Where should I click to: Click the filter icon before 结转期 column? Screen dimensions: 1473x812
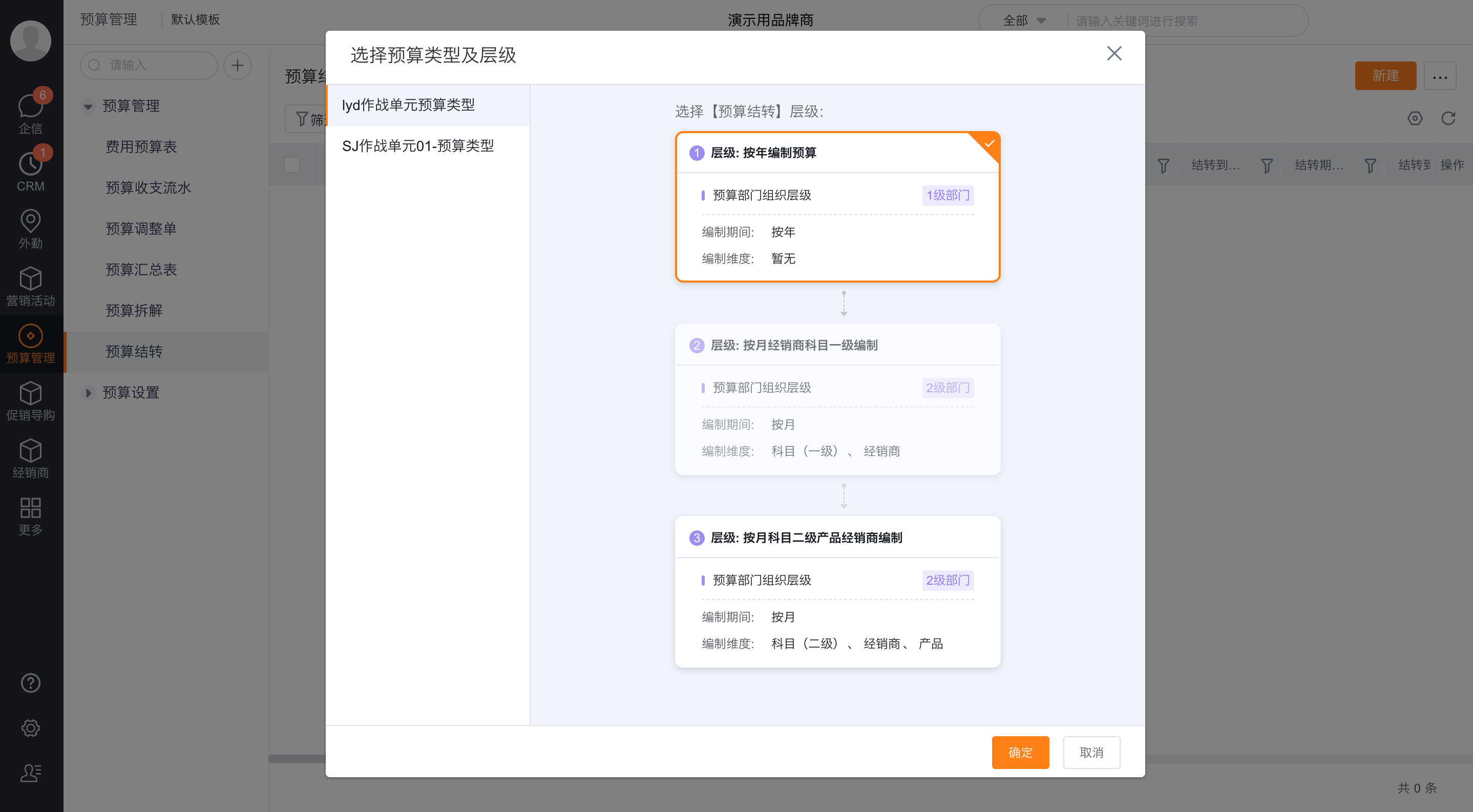point(1267,166)
